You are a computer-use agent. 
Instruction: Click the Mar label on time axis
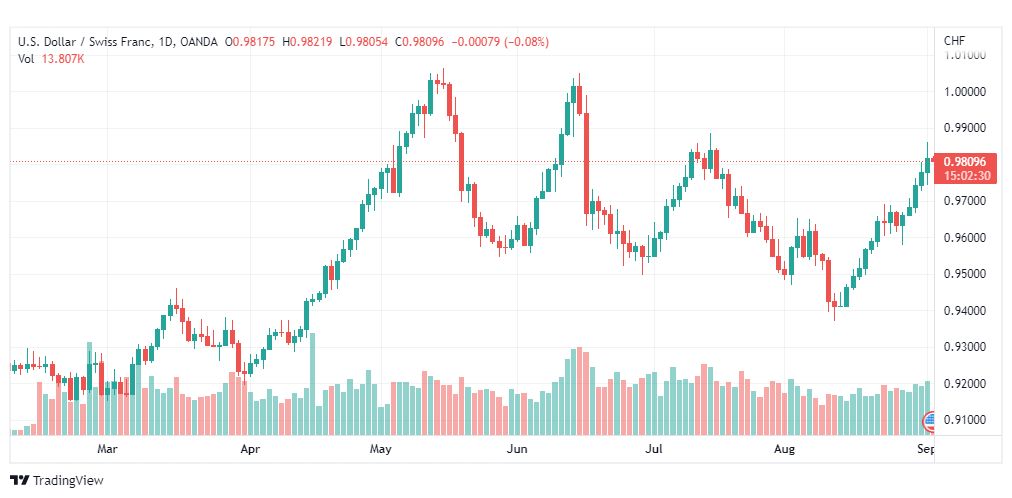click(x=106, y=449)
